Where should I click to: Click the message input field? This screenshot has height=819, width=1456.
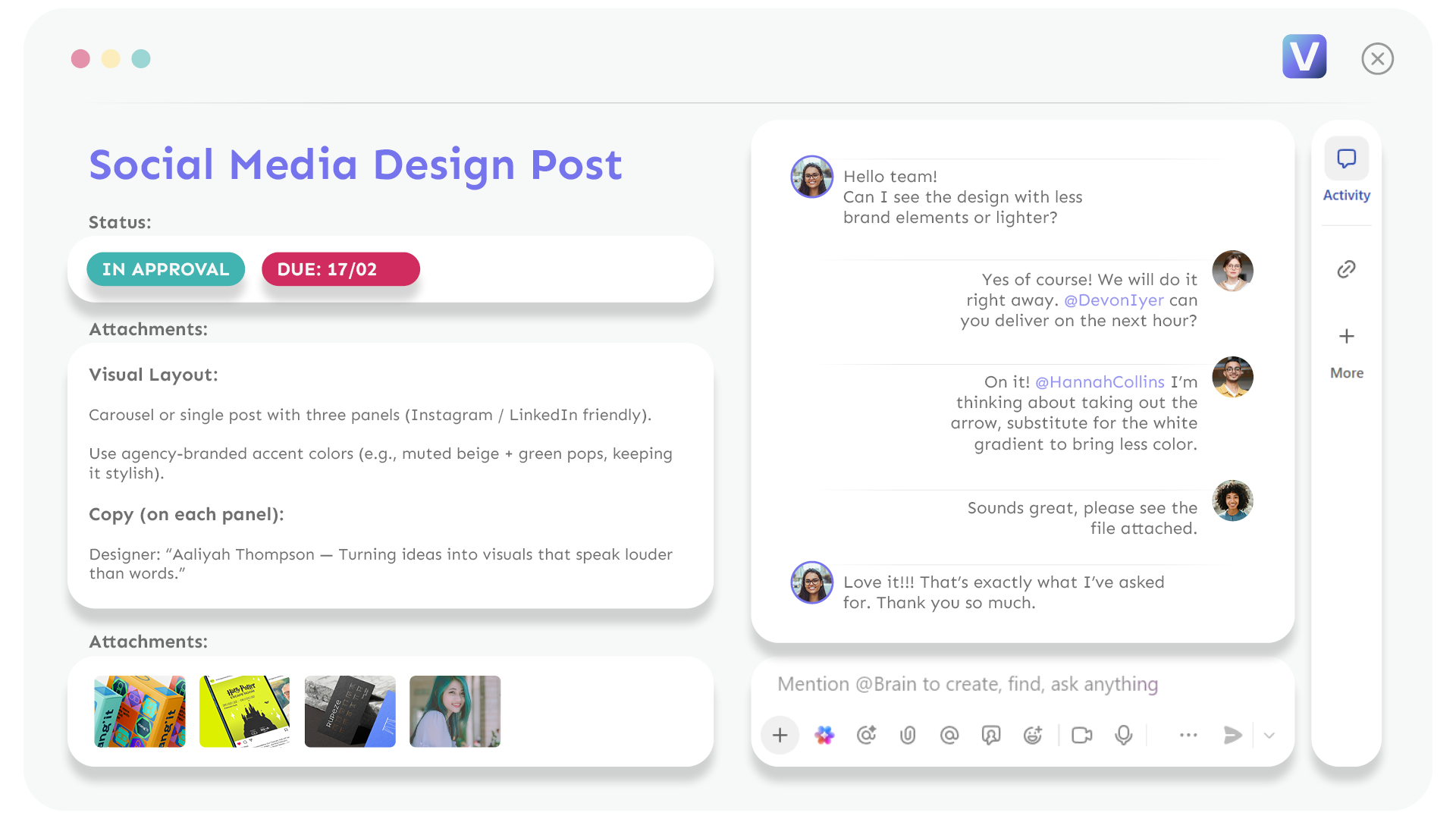click(x=967, y=683)
